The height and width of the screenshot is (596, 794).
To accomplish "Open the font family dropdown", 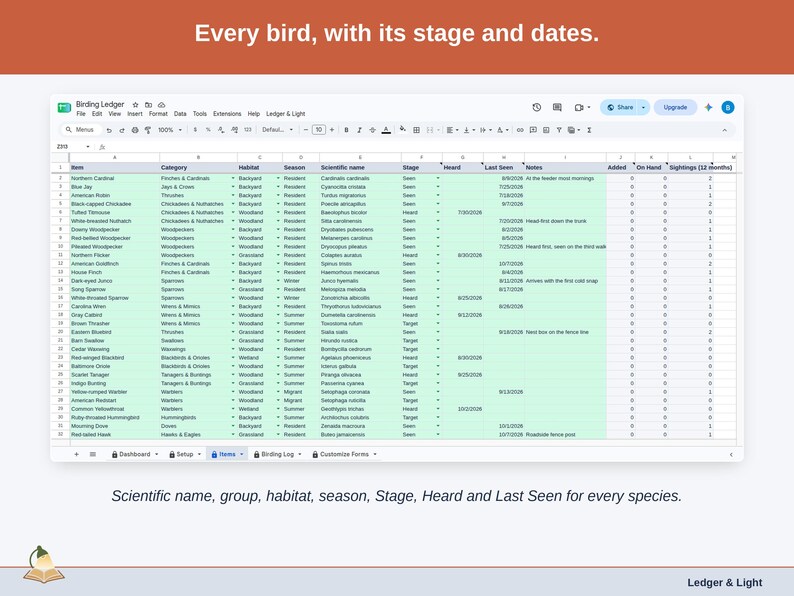I will pos(277,130).
